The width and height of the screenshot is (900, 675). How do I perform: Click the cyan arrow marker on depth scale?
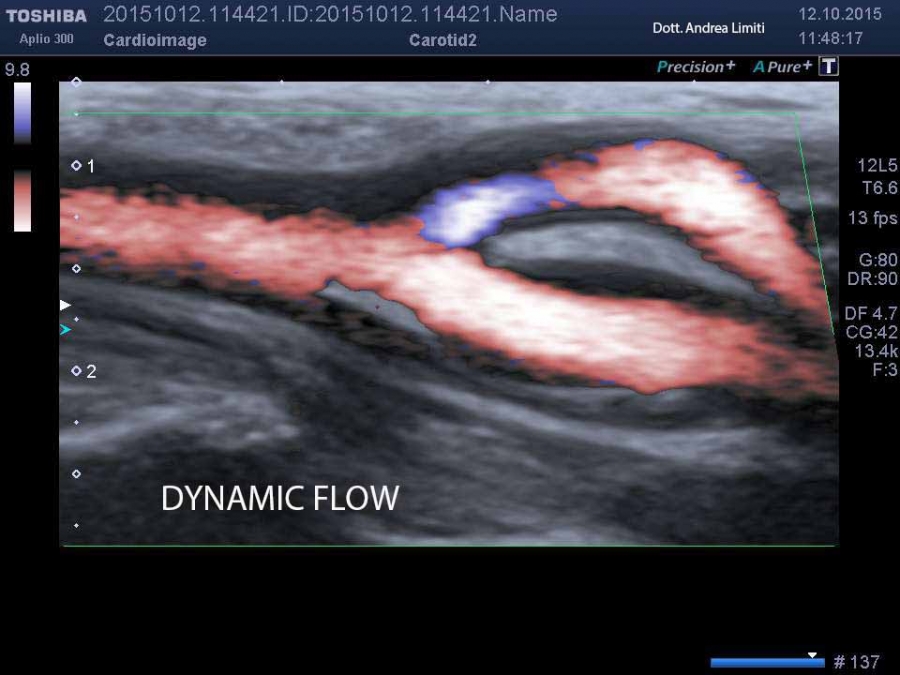click(x=66, y=329)
